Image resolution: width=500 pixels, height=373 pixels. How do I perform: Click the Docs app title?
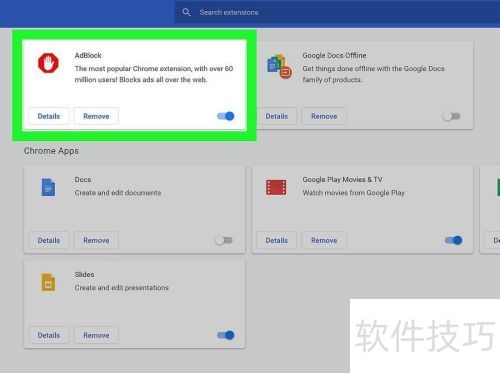(83, 179)
